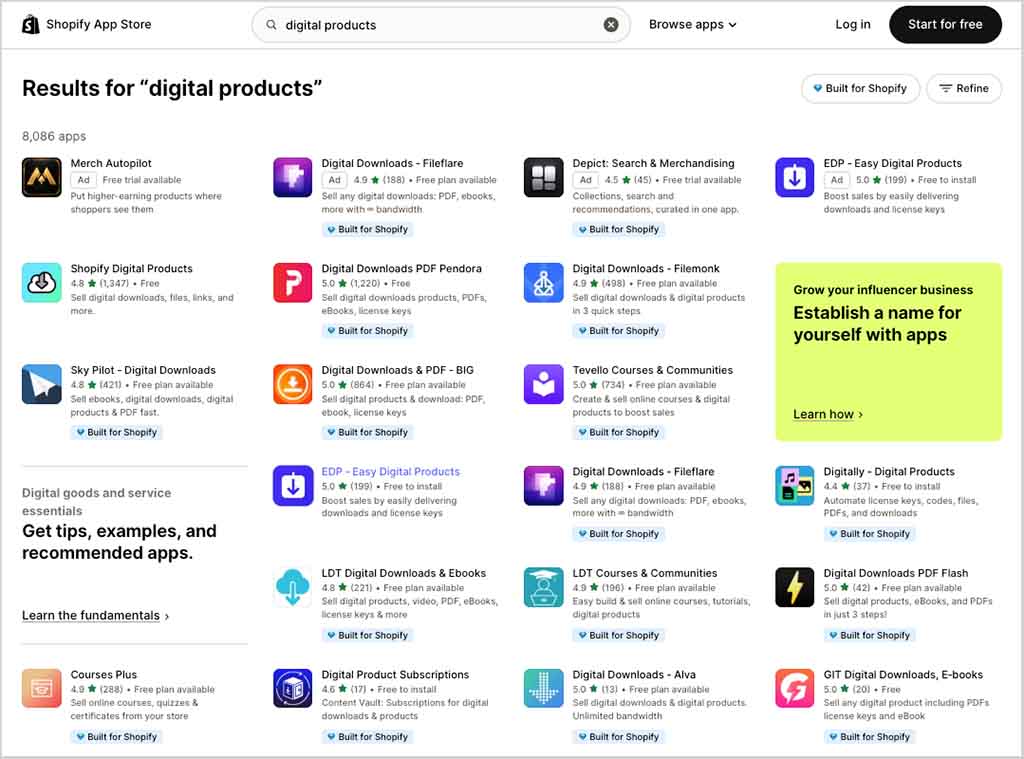Screen dimensions: 1024x759
Task: Open Digital Downloads PDF Flash lightning icon
Action: pyautogui.click(x=795, y=587)
